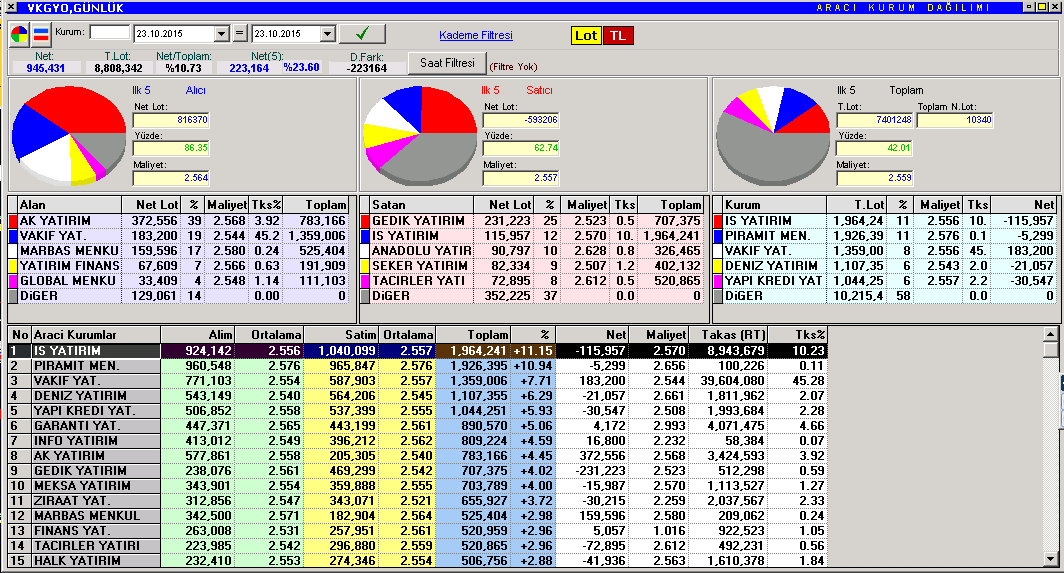
Task: Select the DENIZ YATIRIM row in main table
Action: [x=417, y=396]
